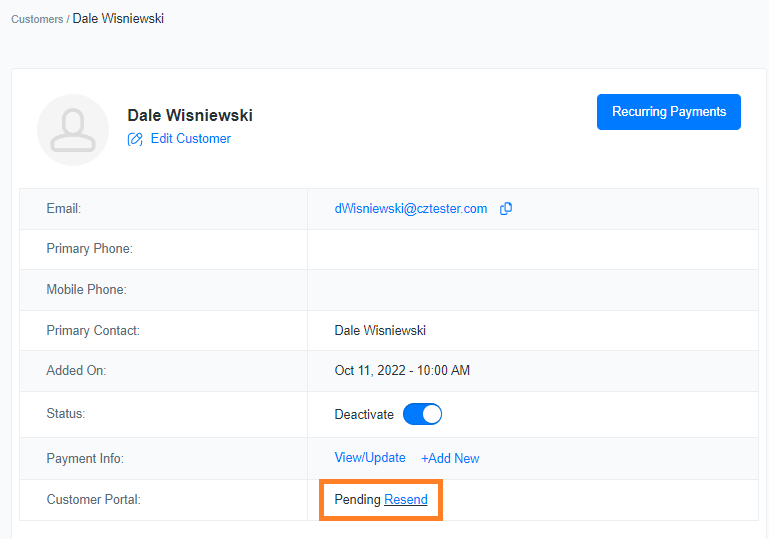Open the Recurring Payments button

668,112
